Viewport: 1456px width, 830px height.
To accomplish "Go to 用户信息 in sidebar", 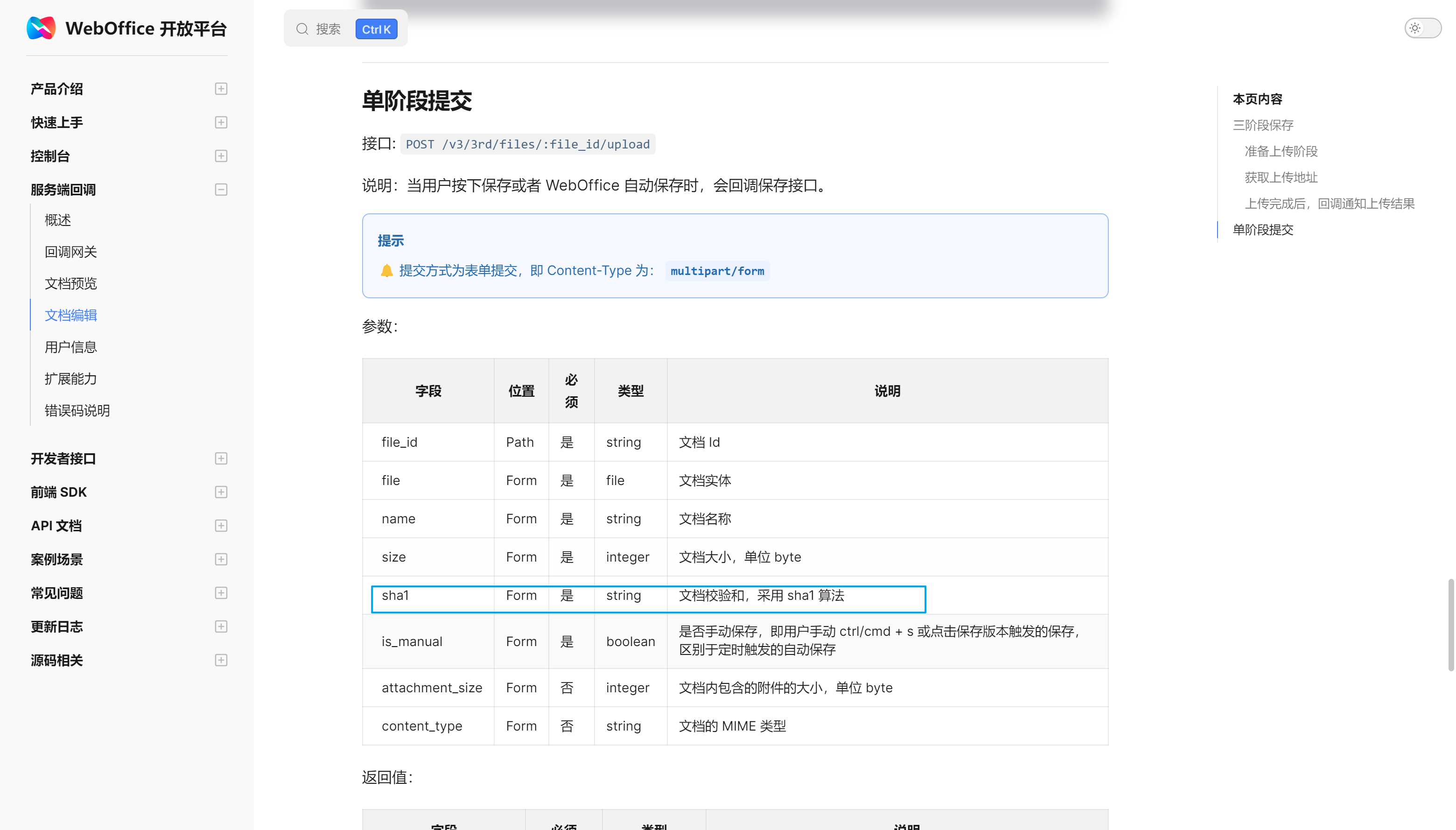I will 70,347.
